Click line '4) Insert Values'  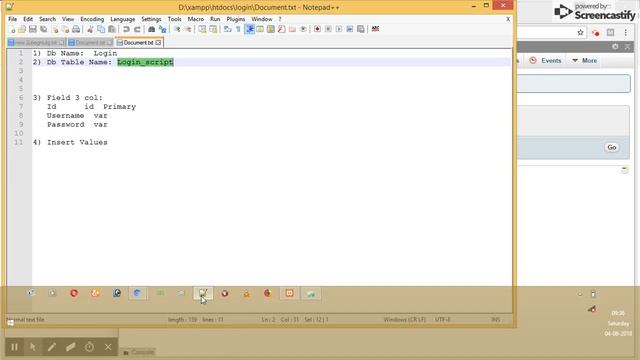click(x=70, y=142)
